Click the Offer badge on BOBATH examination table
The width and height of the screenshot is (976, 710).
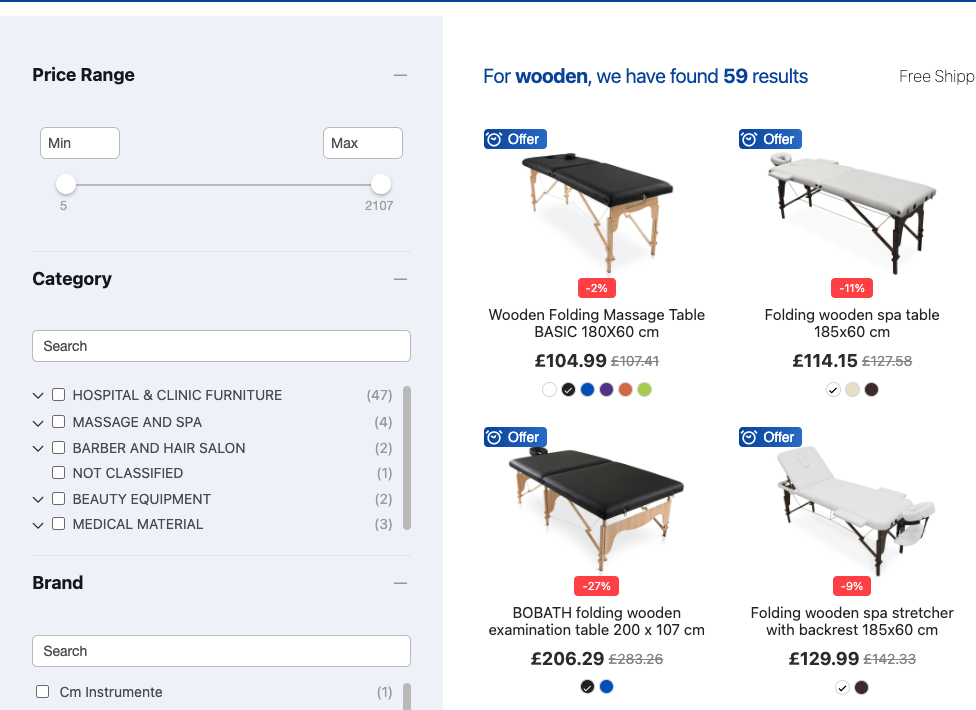coord(513,437)
